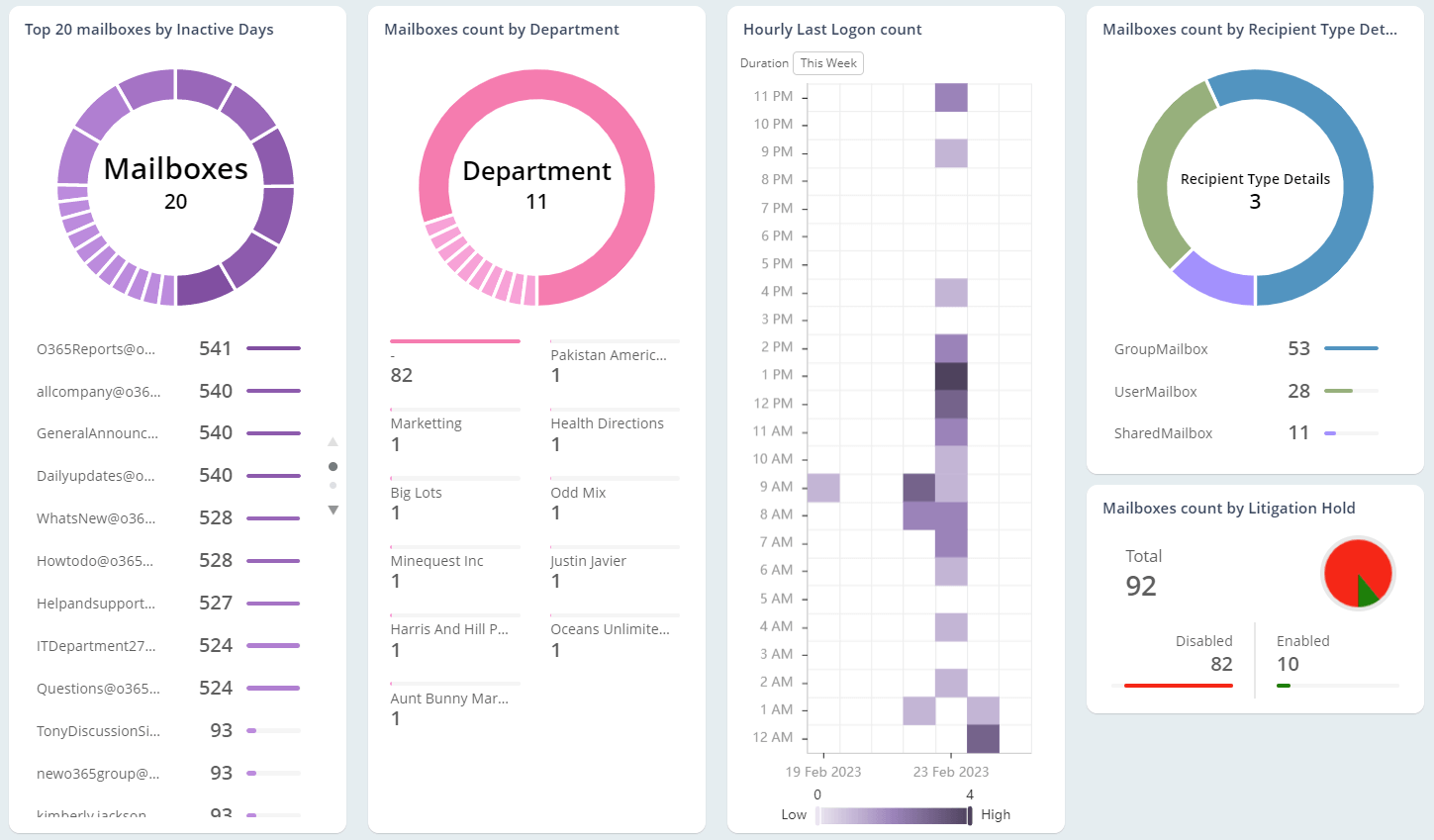
Task: Click the down arrow below the pagination dots
Action: point(334,509)
